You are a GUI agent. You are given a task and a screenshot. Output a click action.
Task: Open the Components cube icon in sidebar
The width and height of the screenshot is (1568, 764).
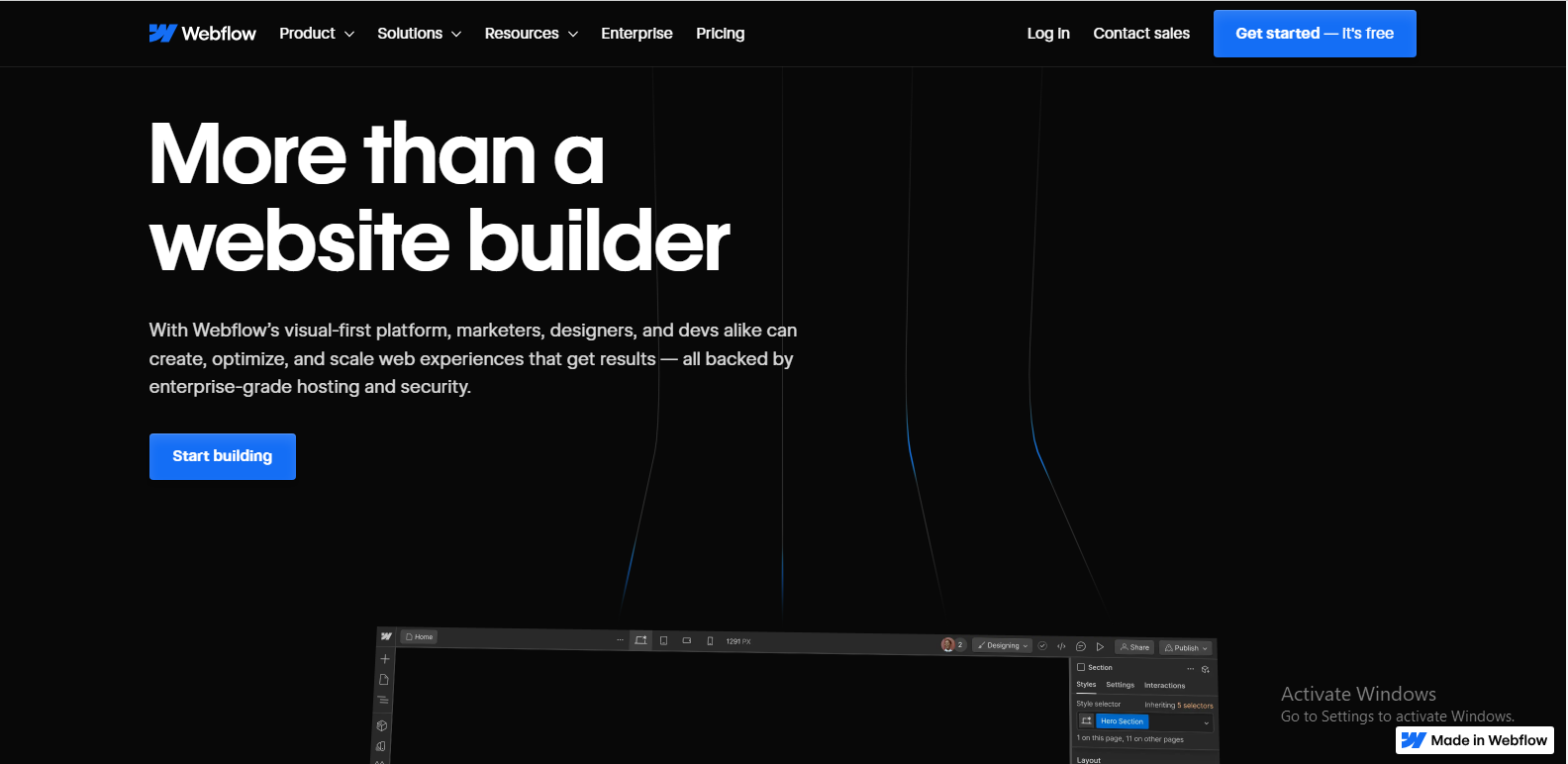point(382,725)
